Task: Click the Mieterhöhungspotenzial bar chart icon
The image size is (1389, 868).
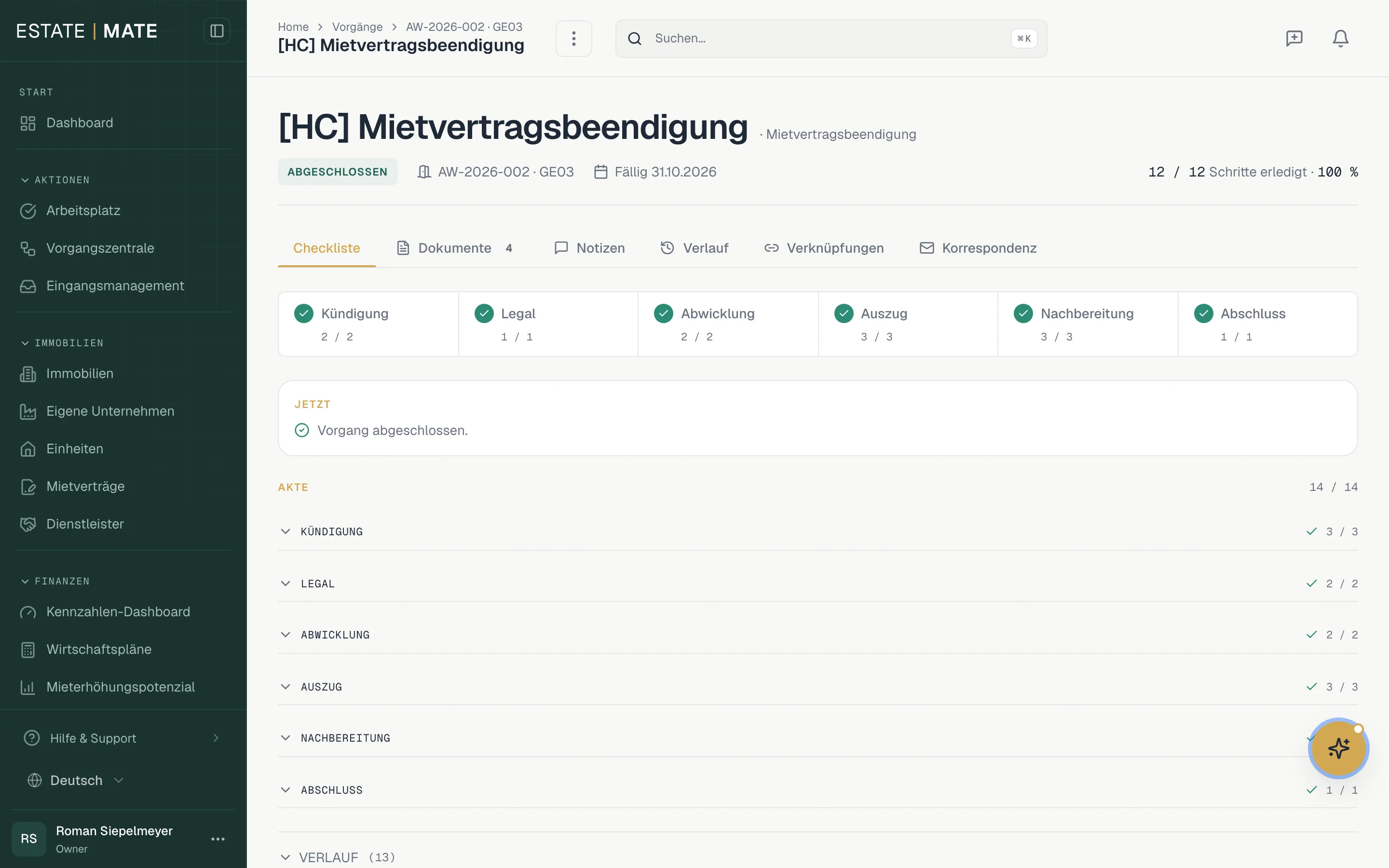Action: tap(28, 687)
